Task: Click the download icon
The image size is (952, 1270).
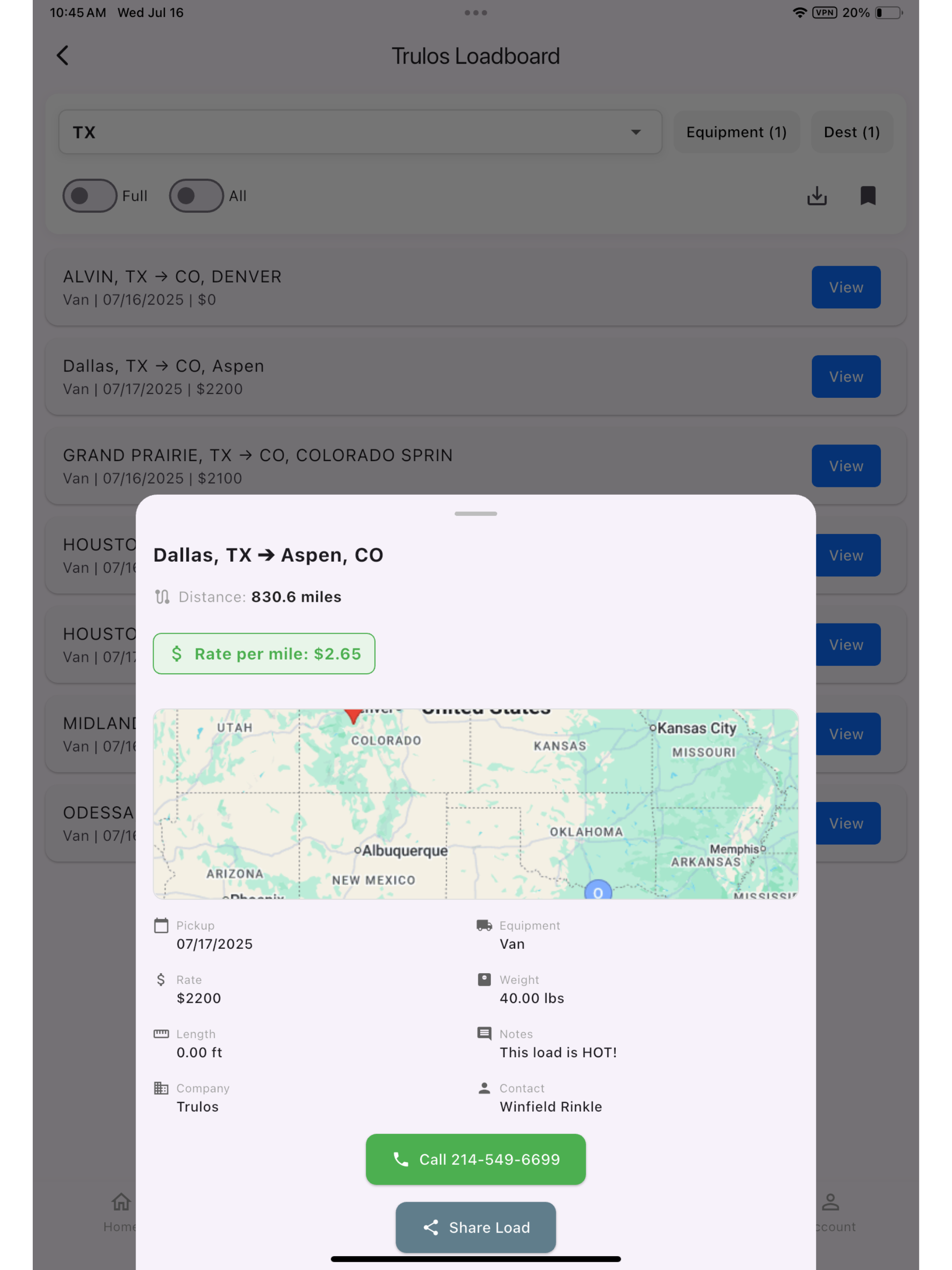Action: click(816, 196)
